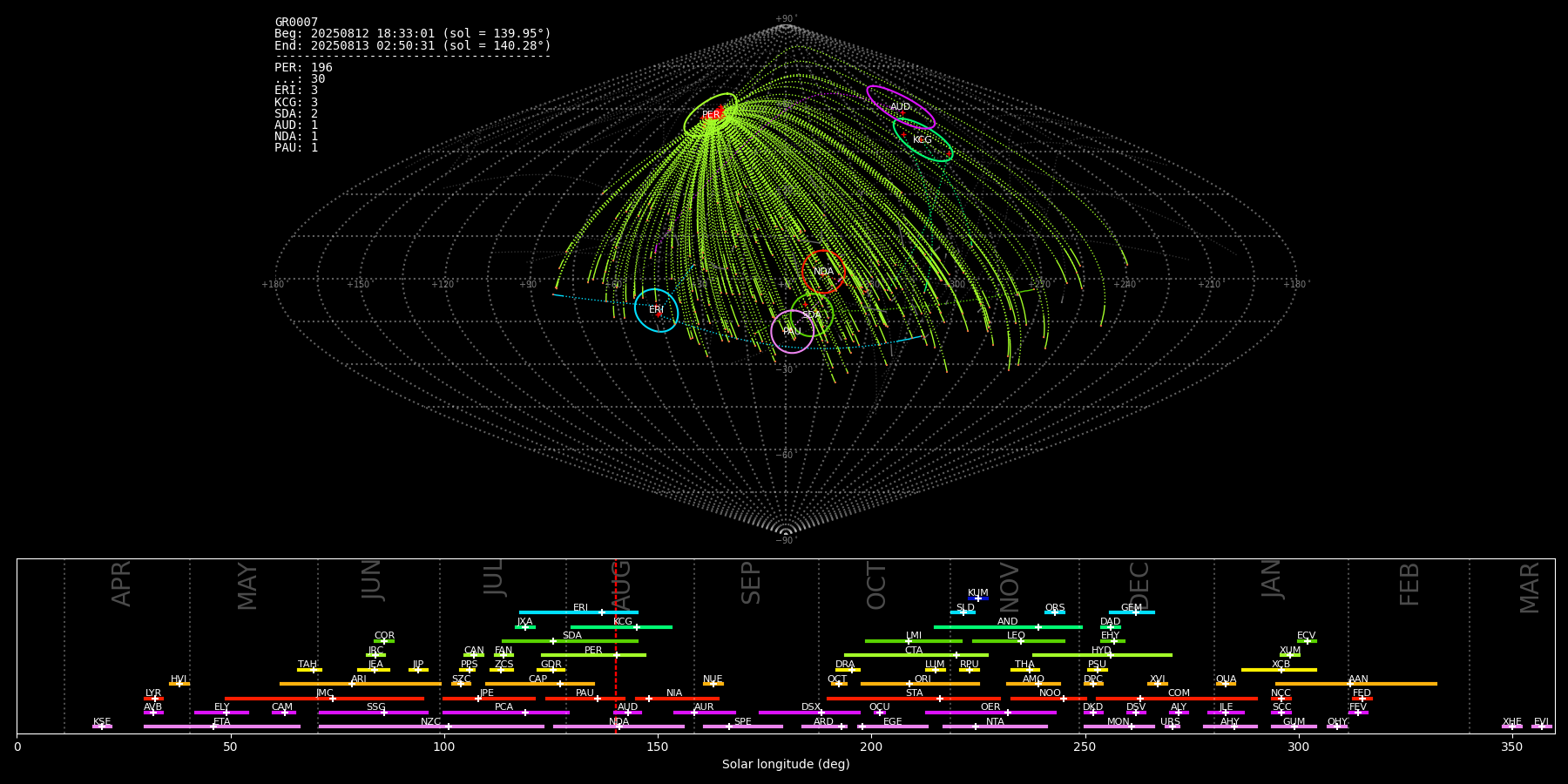Click the 'ERI: 3' legend entry

point(296,91)
